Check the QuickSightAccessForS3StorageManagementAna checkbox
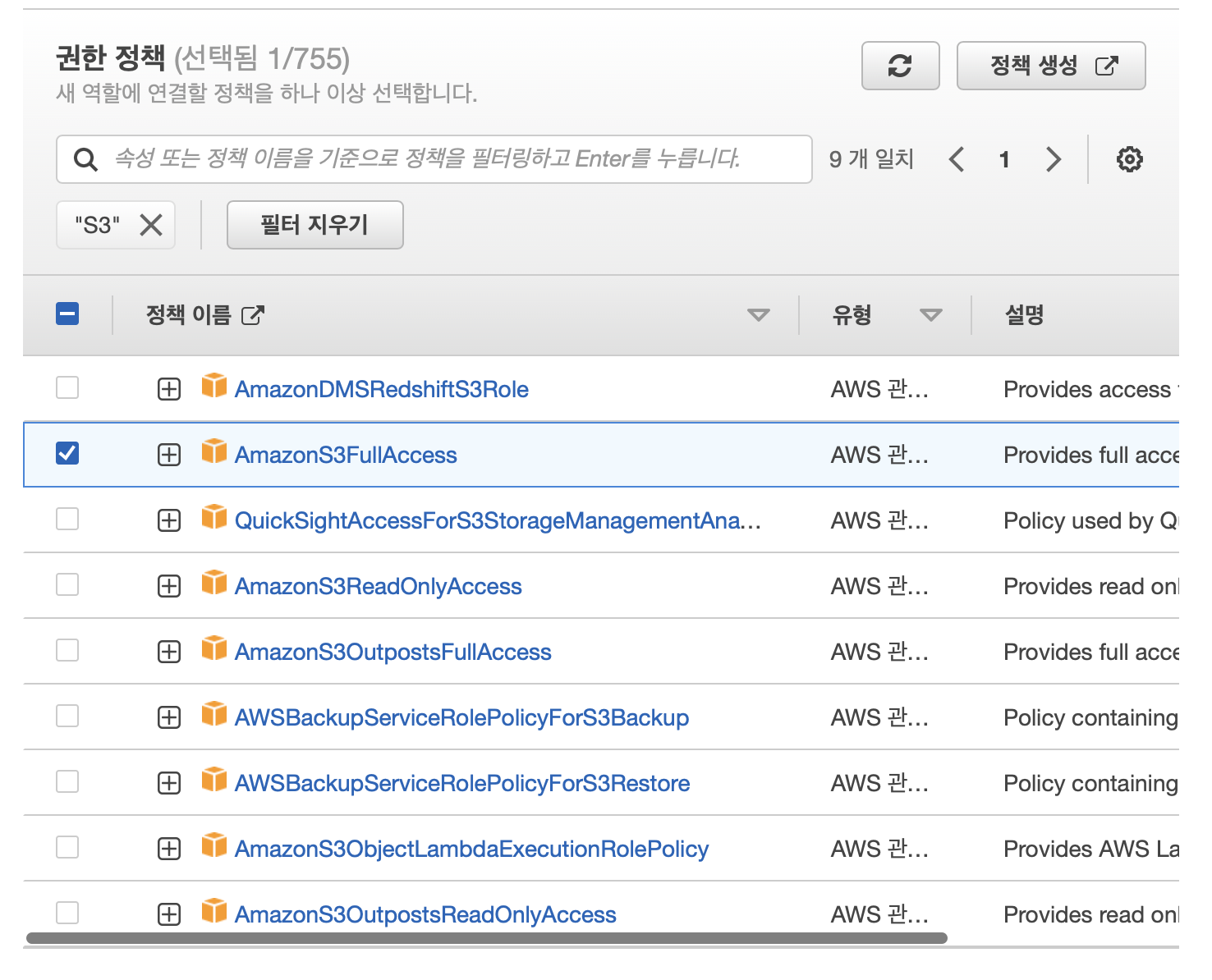 point(67,519)
